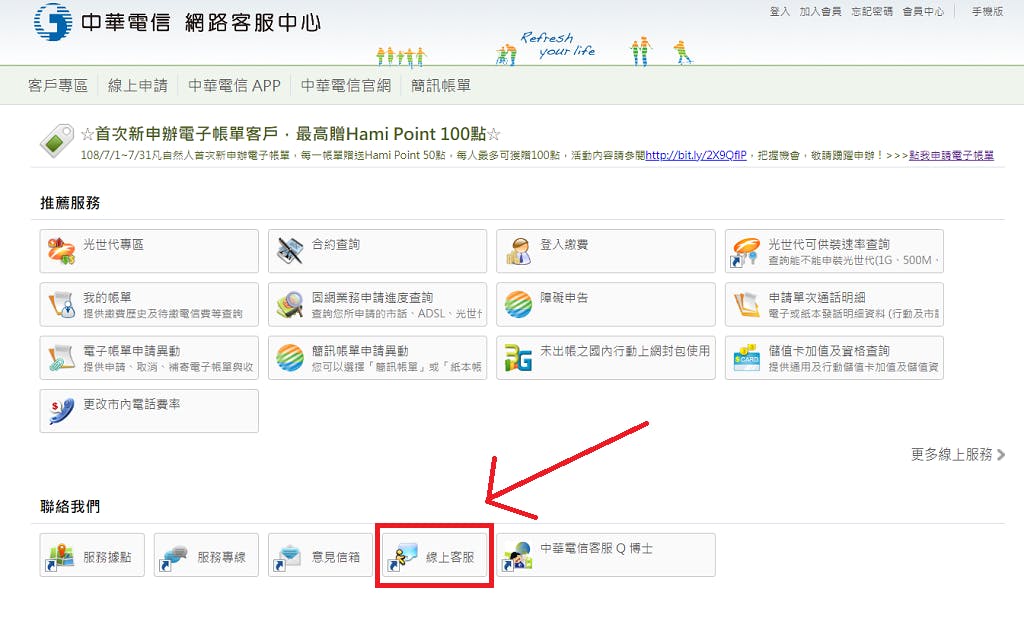Click the 登入 link at top
Image resolution: width=1024 pixels, height=631 pixels.
pos(779,12)
